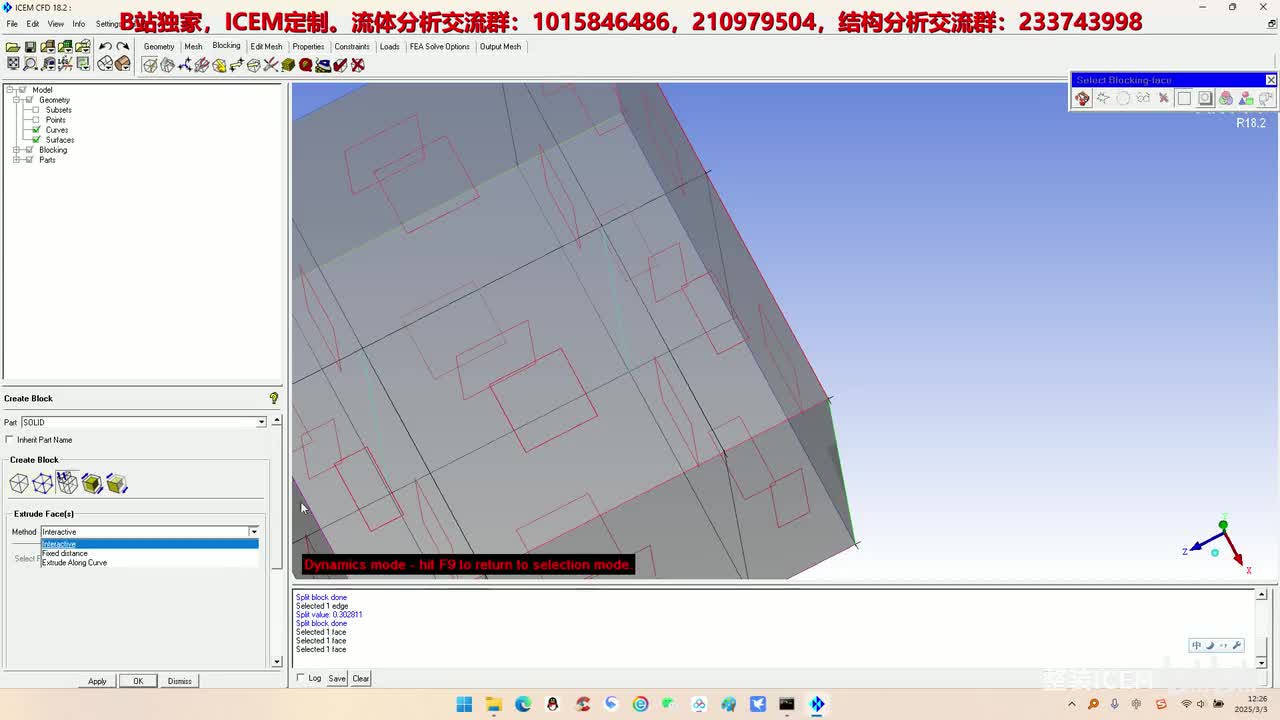Select the 2D to 3D block icon
This screenshot has width=1280, height=720.
coord(92,484)
